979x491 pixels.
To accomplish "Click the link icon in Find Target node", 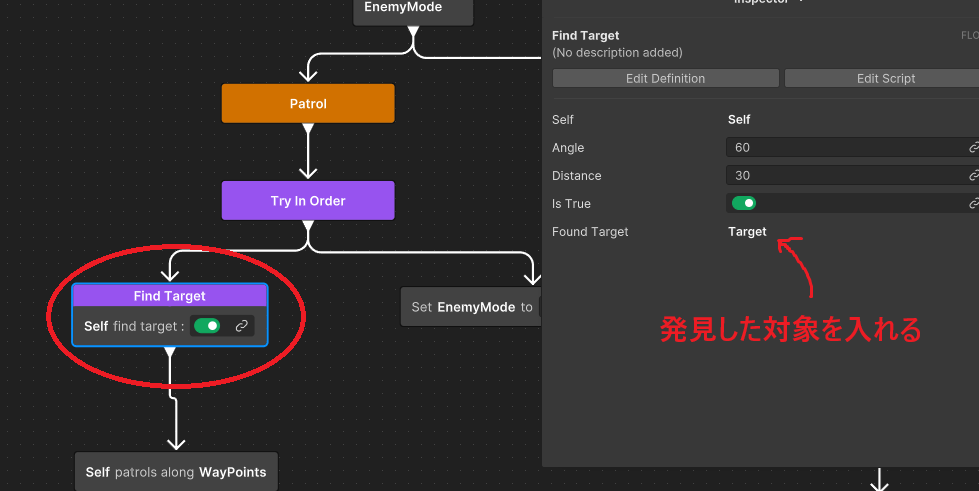I will tap(242, 326).
